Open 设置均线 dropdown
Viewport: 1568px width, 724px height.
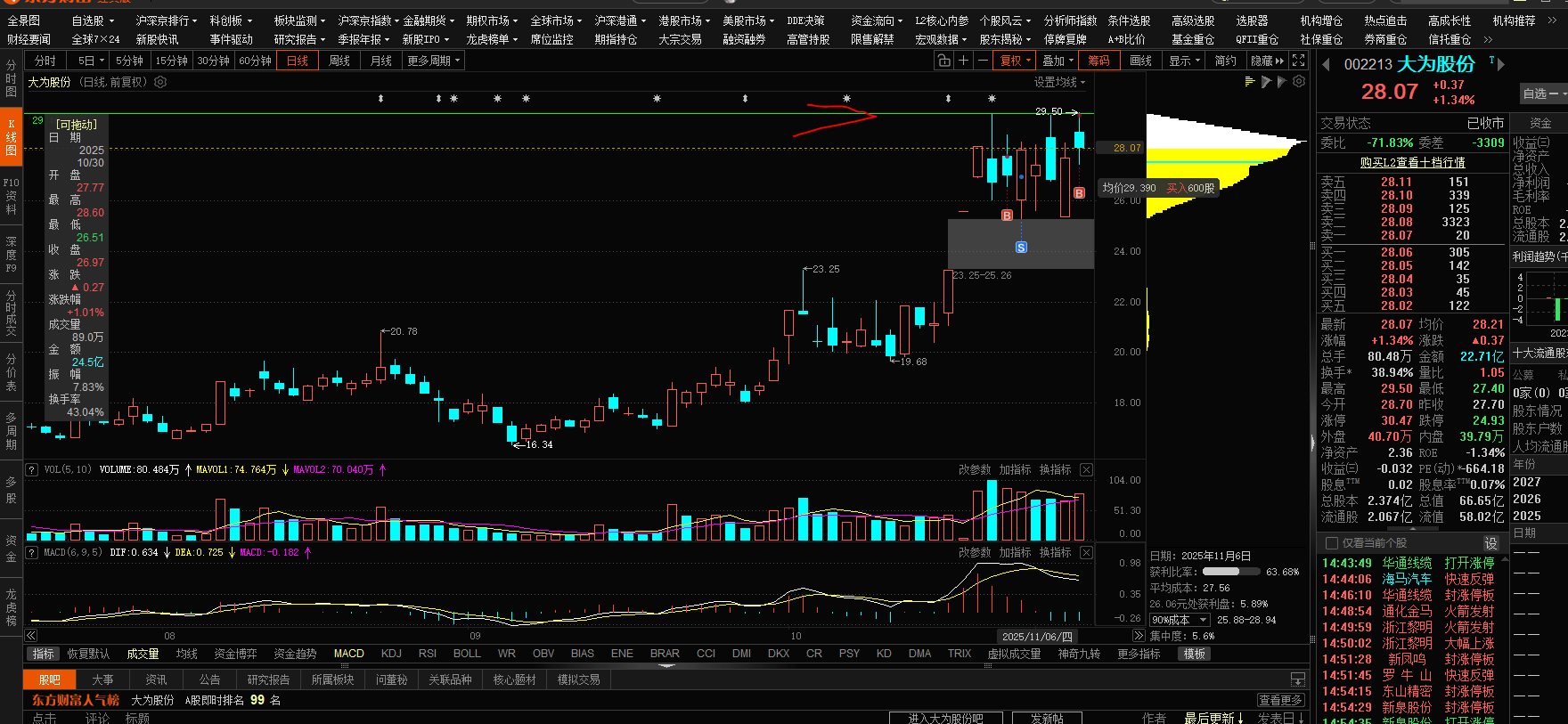pos(1060,82)
